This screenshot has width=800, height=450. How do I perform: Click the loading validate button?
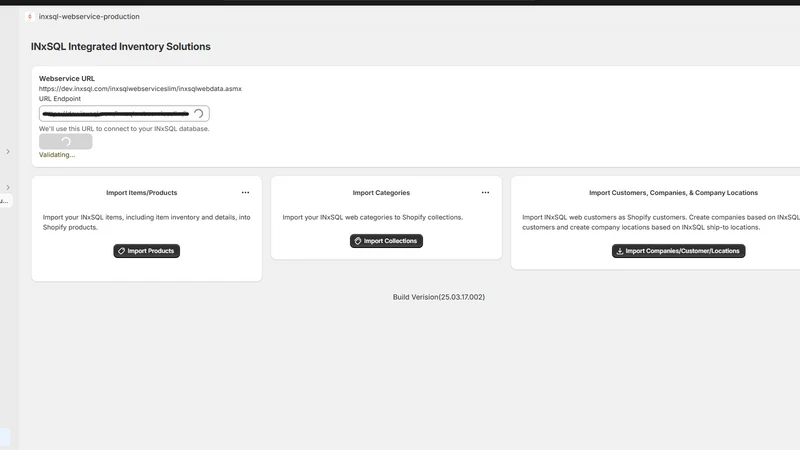click(66, 141)
